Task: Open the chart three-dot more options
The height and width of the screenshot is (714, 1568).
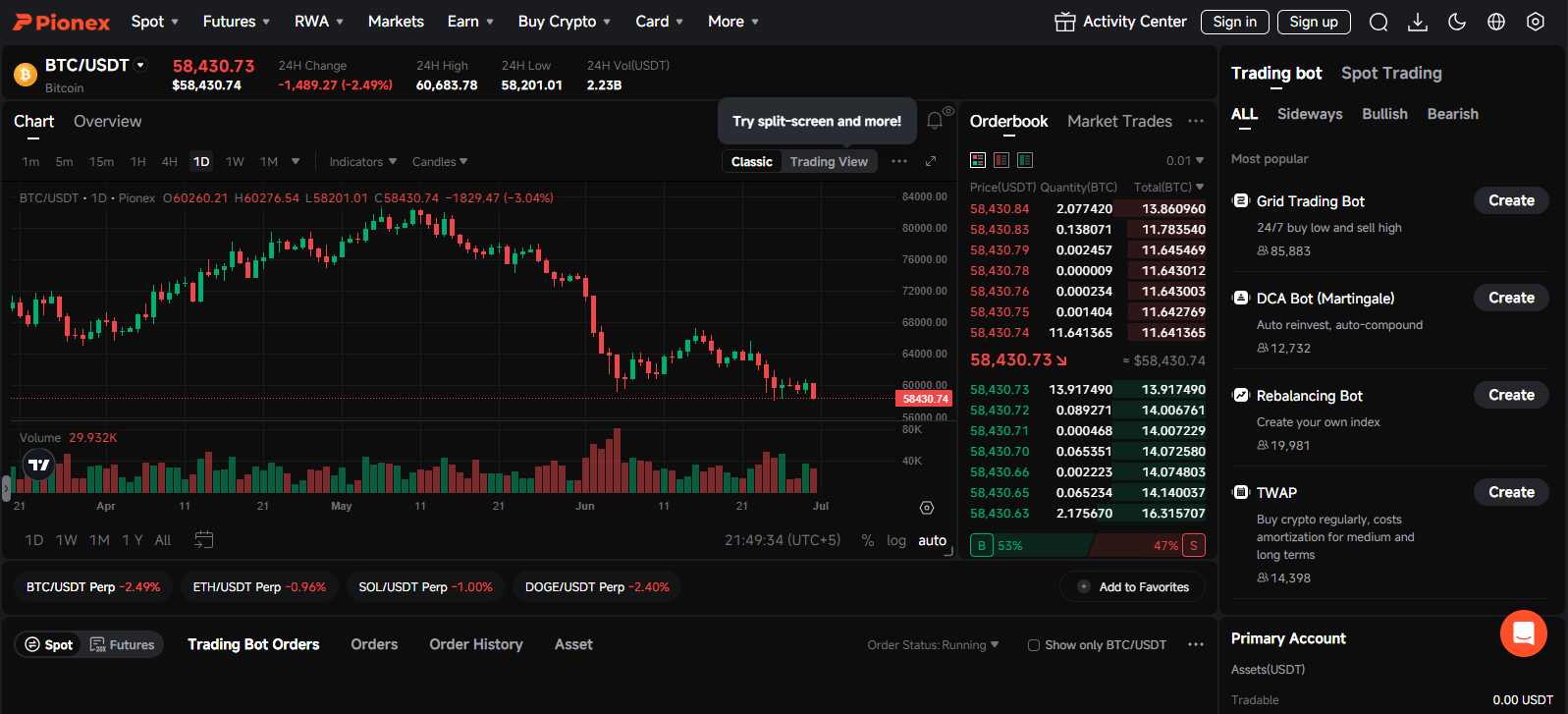Action: pos(899,161)
